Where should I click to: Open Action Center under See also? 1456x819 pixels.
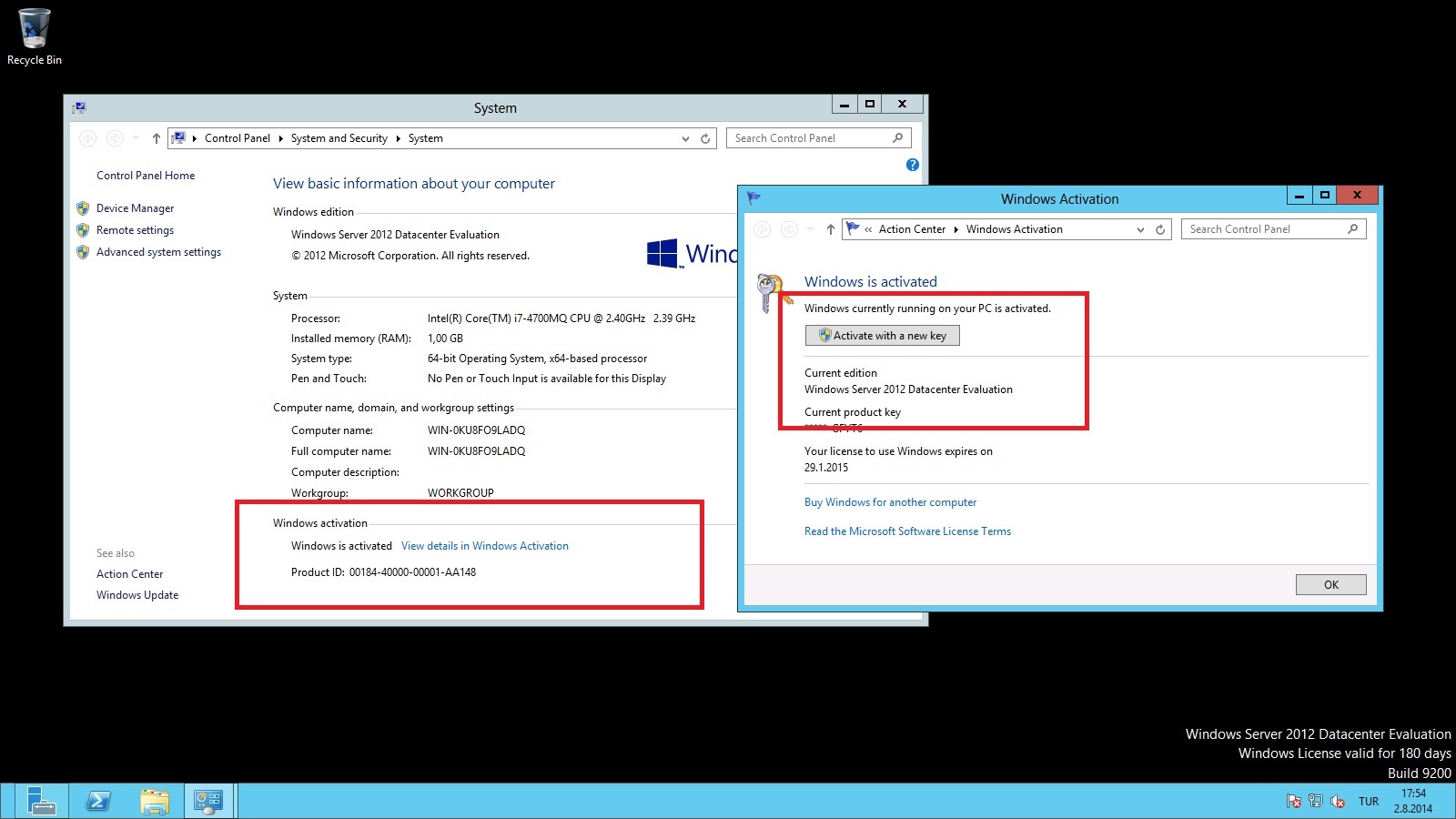130,574
